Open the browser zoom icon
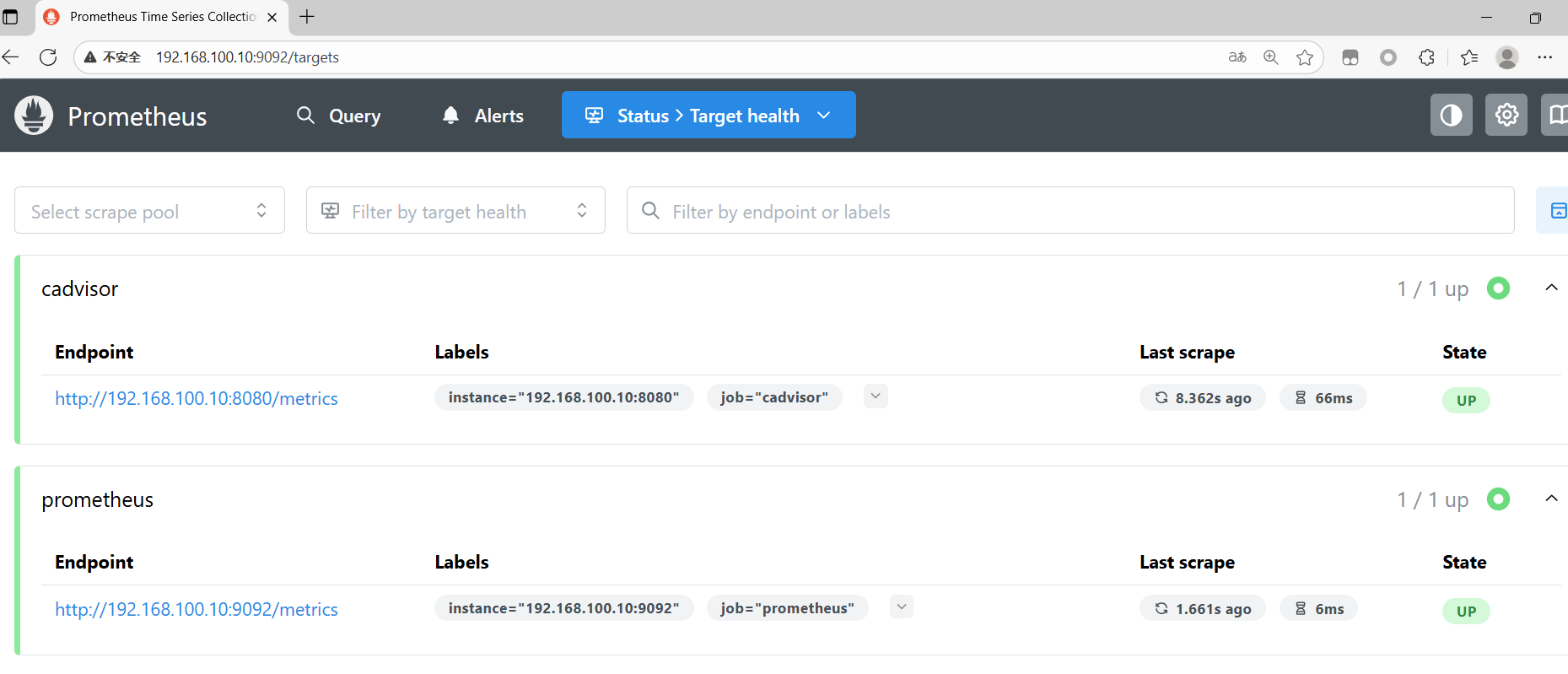Image resolution: width=1568 pixels, height=674 pixels. (1271, 57)
